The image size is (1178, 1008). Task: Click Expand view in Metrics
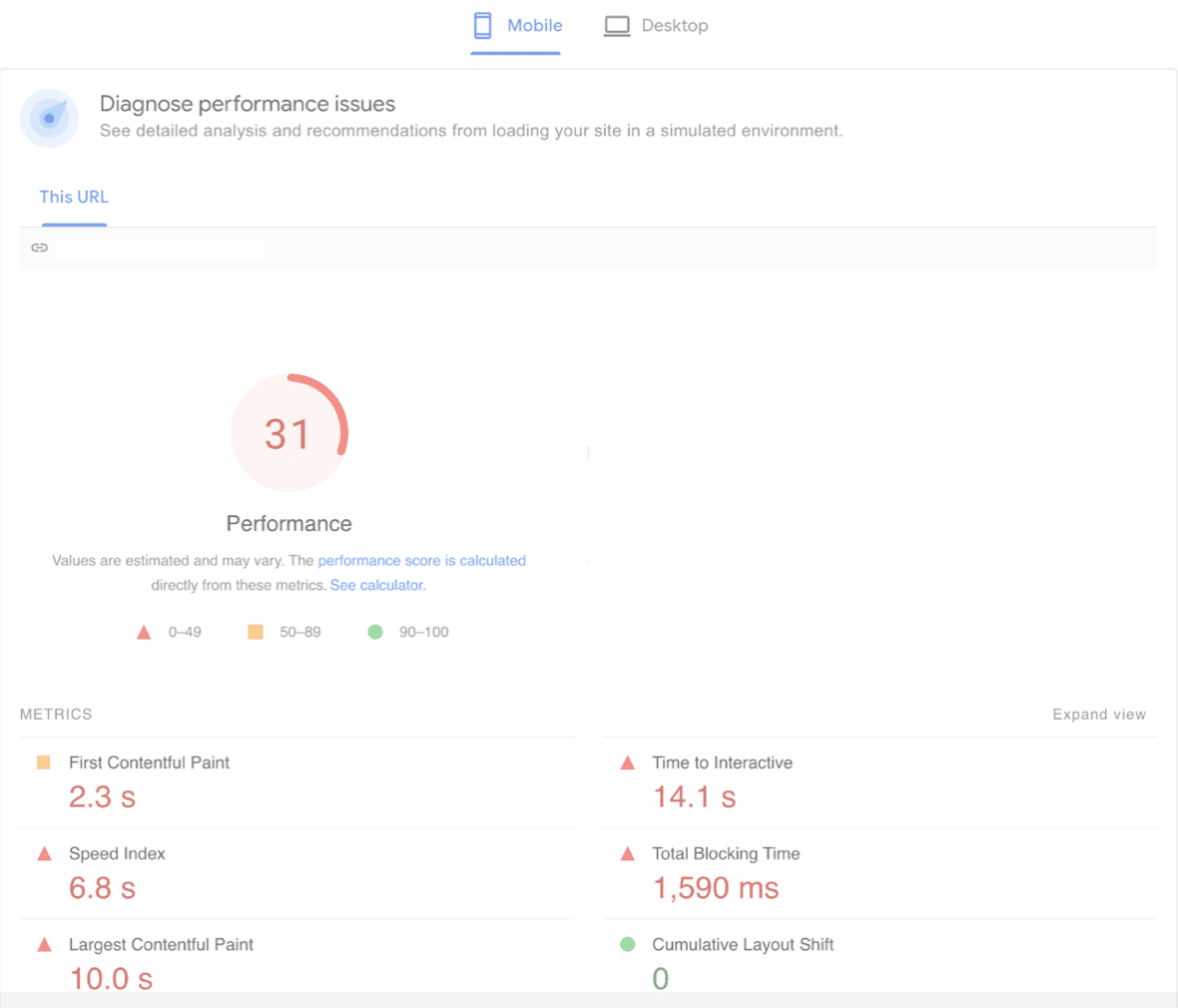tap(1099, 715)
